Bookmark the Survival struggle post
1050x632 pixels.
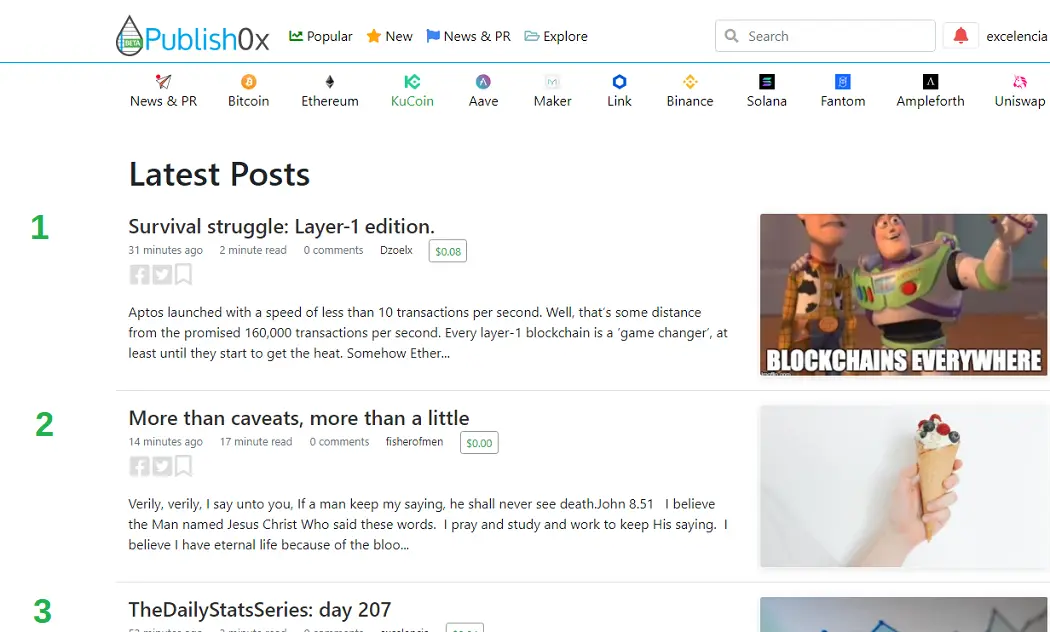[183, 274]
